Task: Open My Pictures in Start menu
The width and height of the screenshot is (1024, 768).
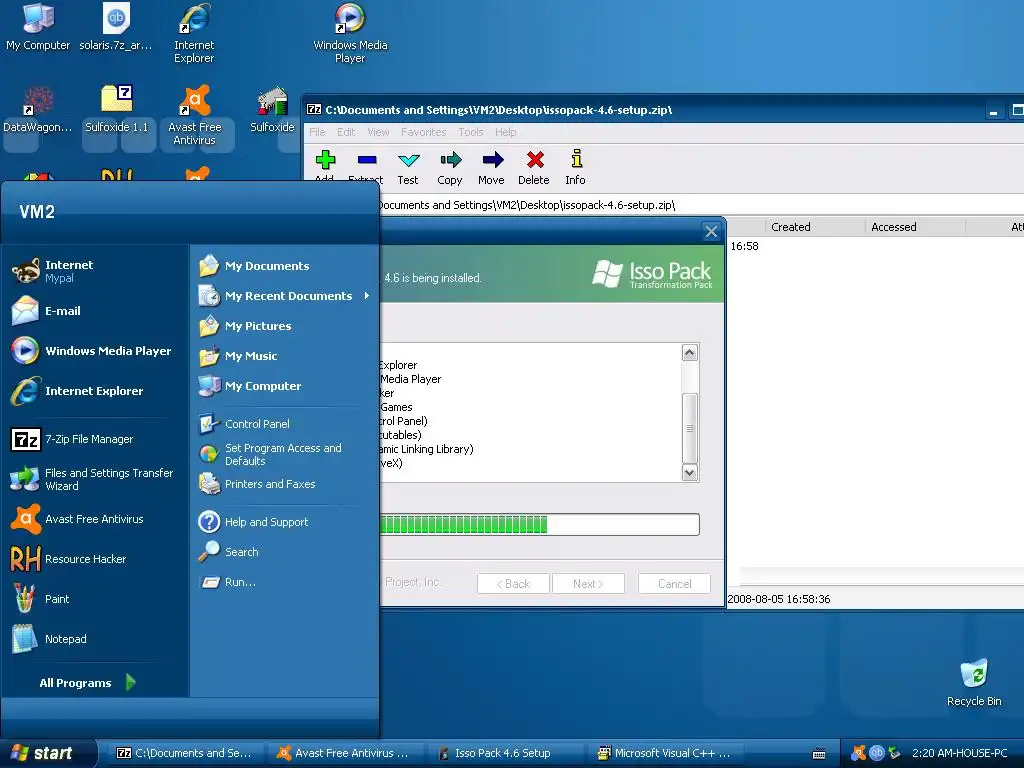Action: tap(283, 326)
